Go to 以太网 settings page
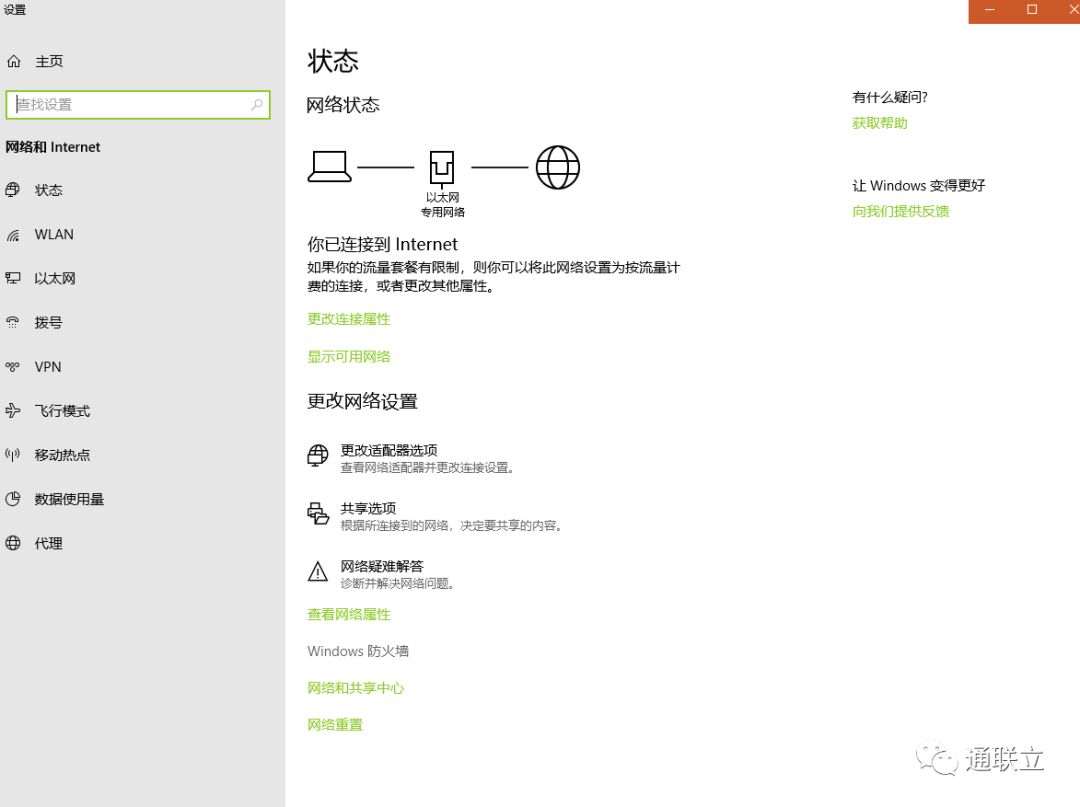 pyautogui.click(x=54, y=278)
